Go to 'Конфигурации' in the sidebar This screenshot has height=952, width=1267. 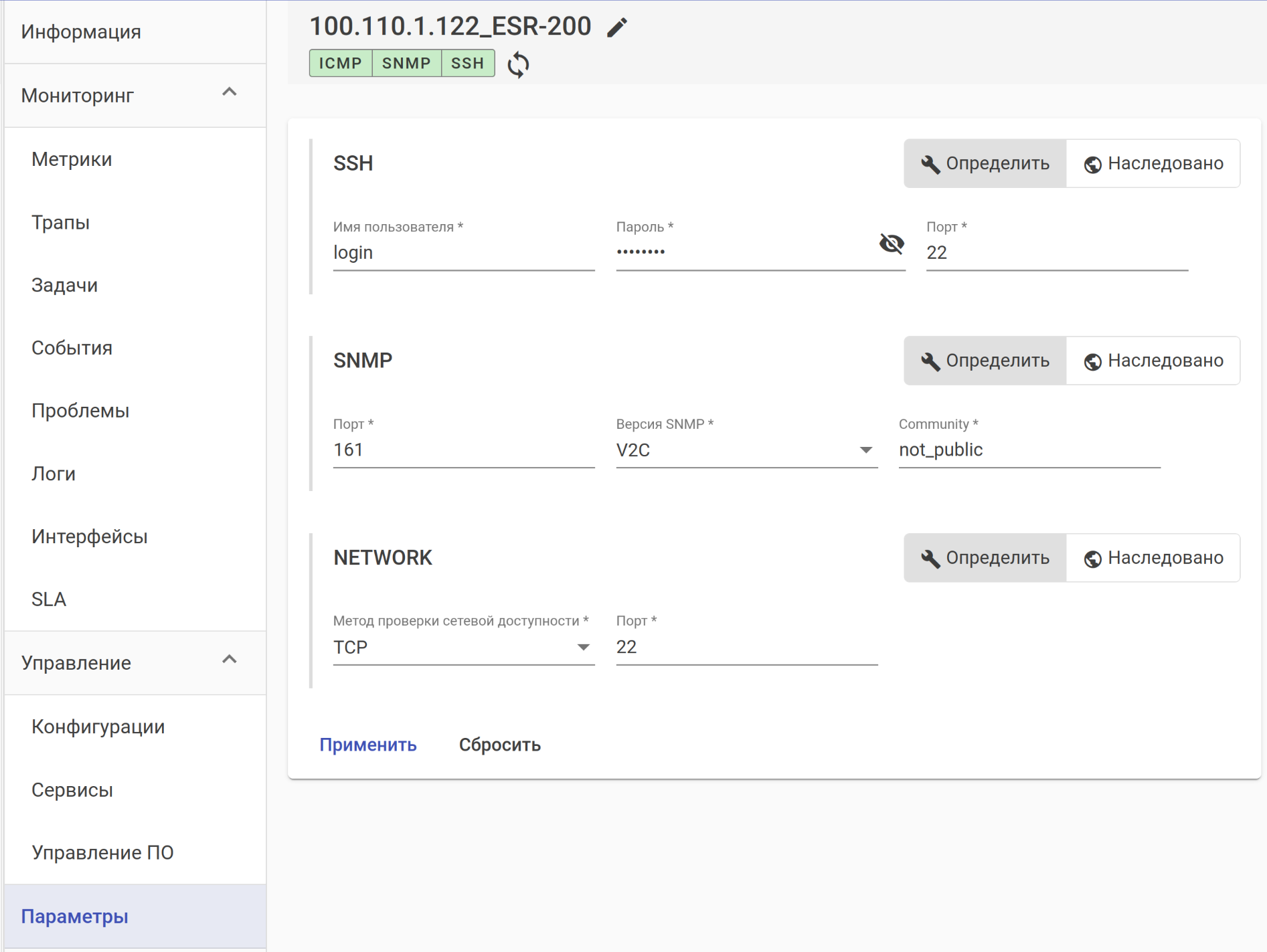[98, 727]
